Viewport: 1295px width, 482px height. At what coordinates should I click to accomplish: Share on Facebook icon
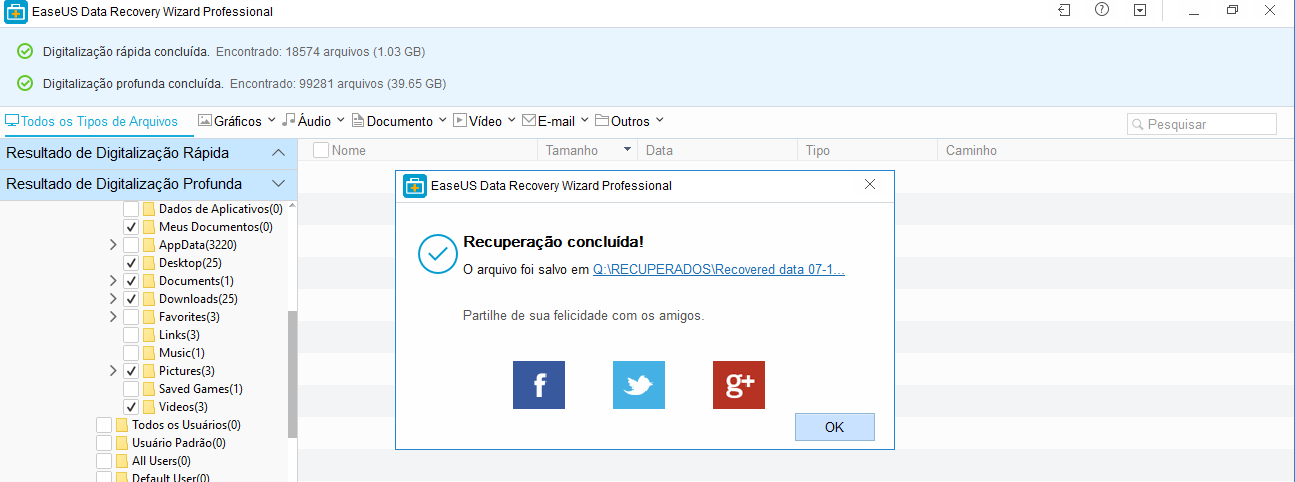click(539, 385)
